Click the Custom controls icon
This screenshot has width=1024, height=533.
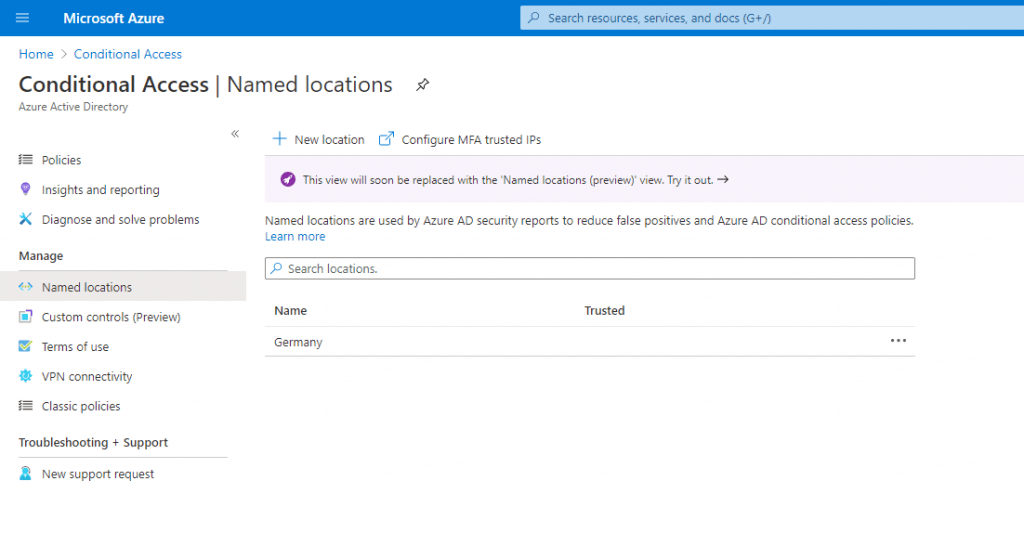click(x=25, y=316)
